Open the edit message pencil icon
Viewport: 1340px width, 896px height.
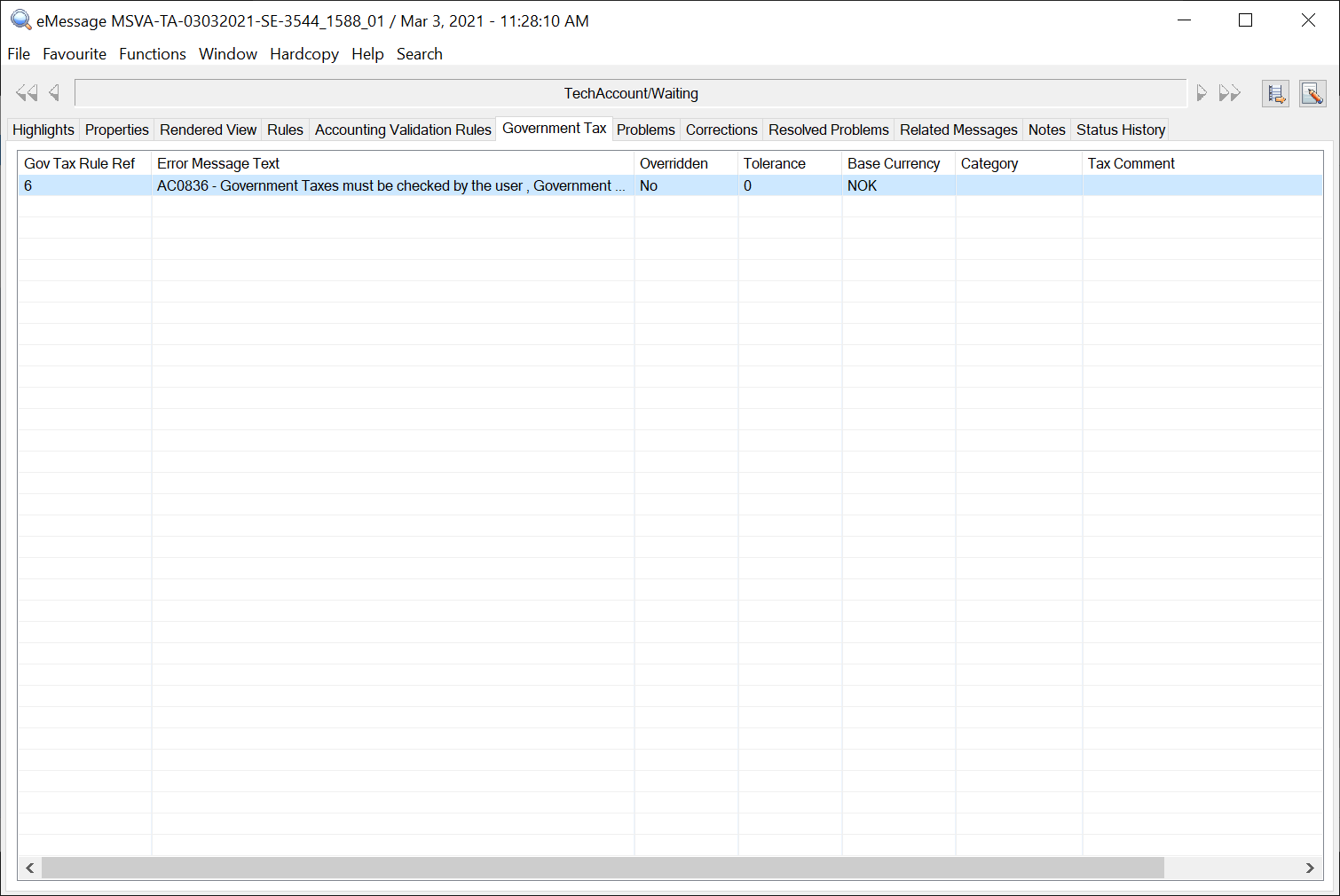(1312, 93)
